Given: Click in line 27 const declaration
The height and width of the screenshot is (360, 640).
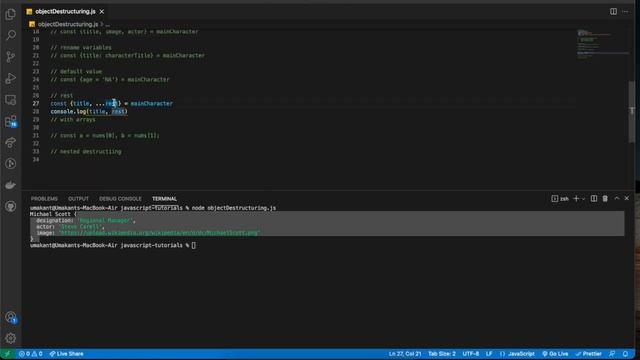Looking at the screenshot, I should pyautogui.click(x=111, y=104).
